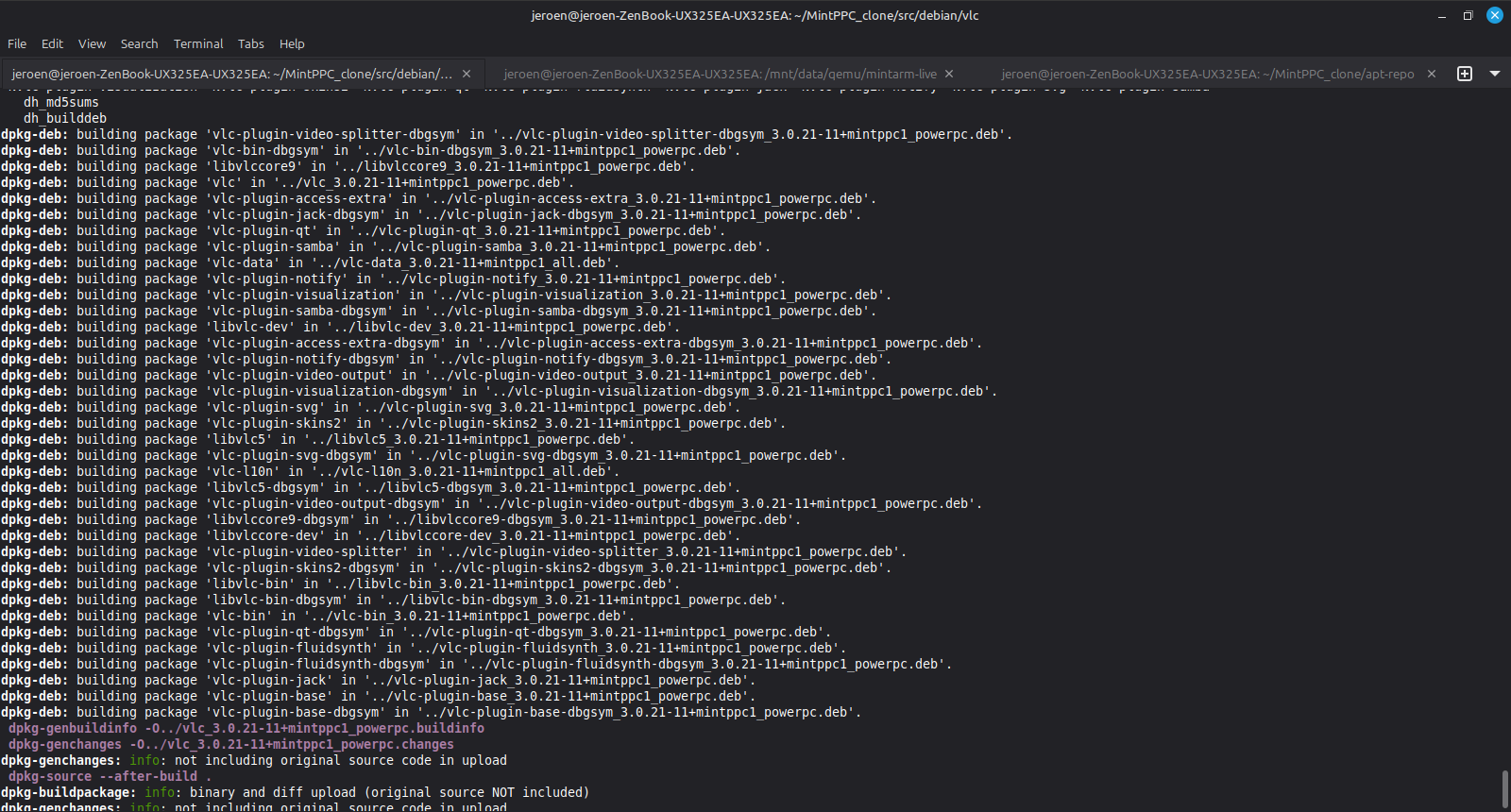Image resolution: width=1511 pixels, height=812 pixels.
Task: Open the Edit menu
Action: click(x=52, y=43)
